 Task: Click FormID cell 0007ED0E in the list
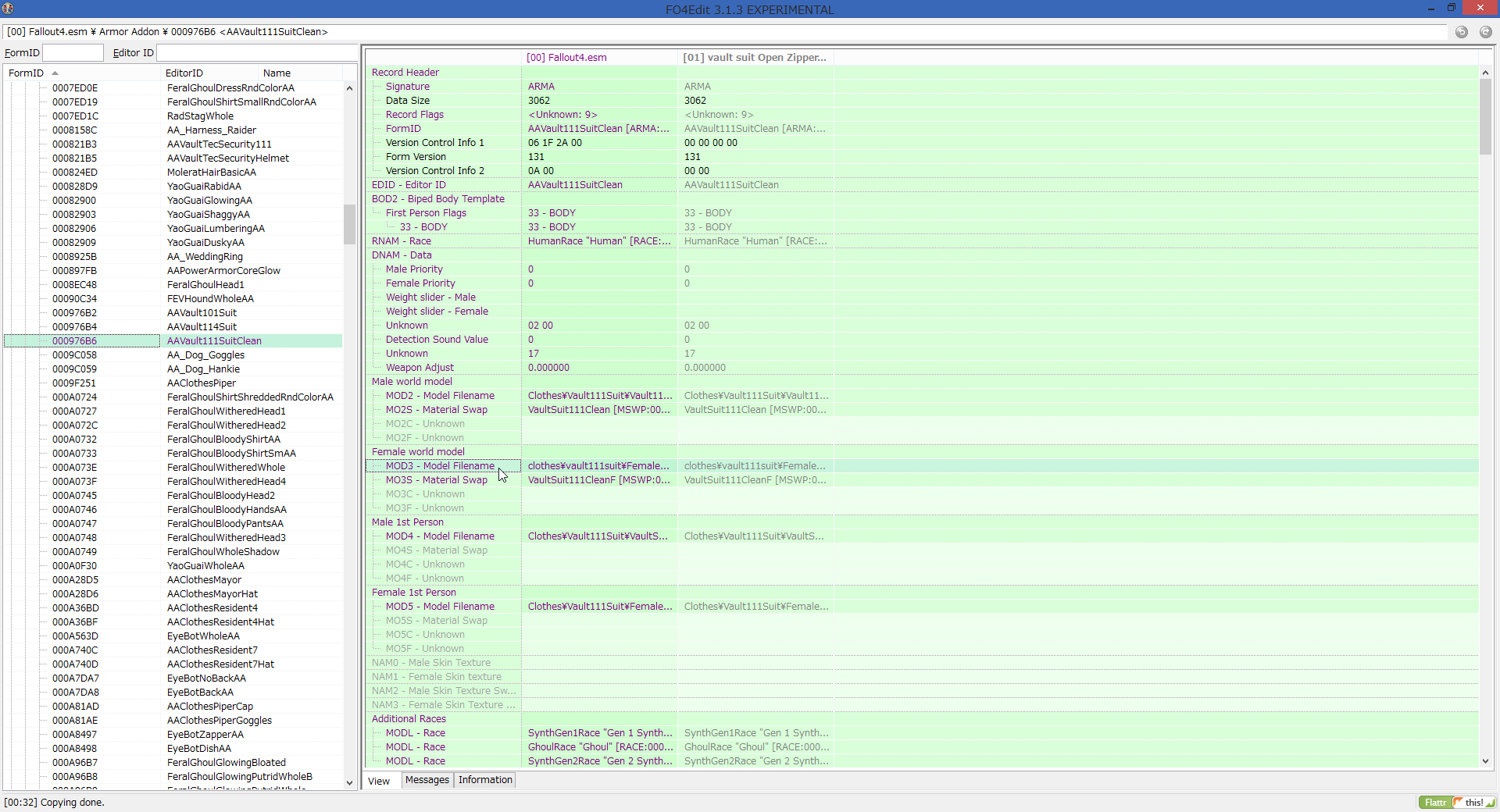(x=75, y=88)
